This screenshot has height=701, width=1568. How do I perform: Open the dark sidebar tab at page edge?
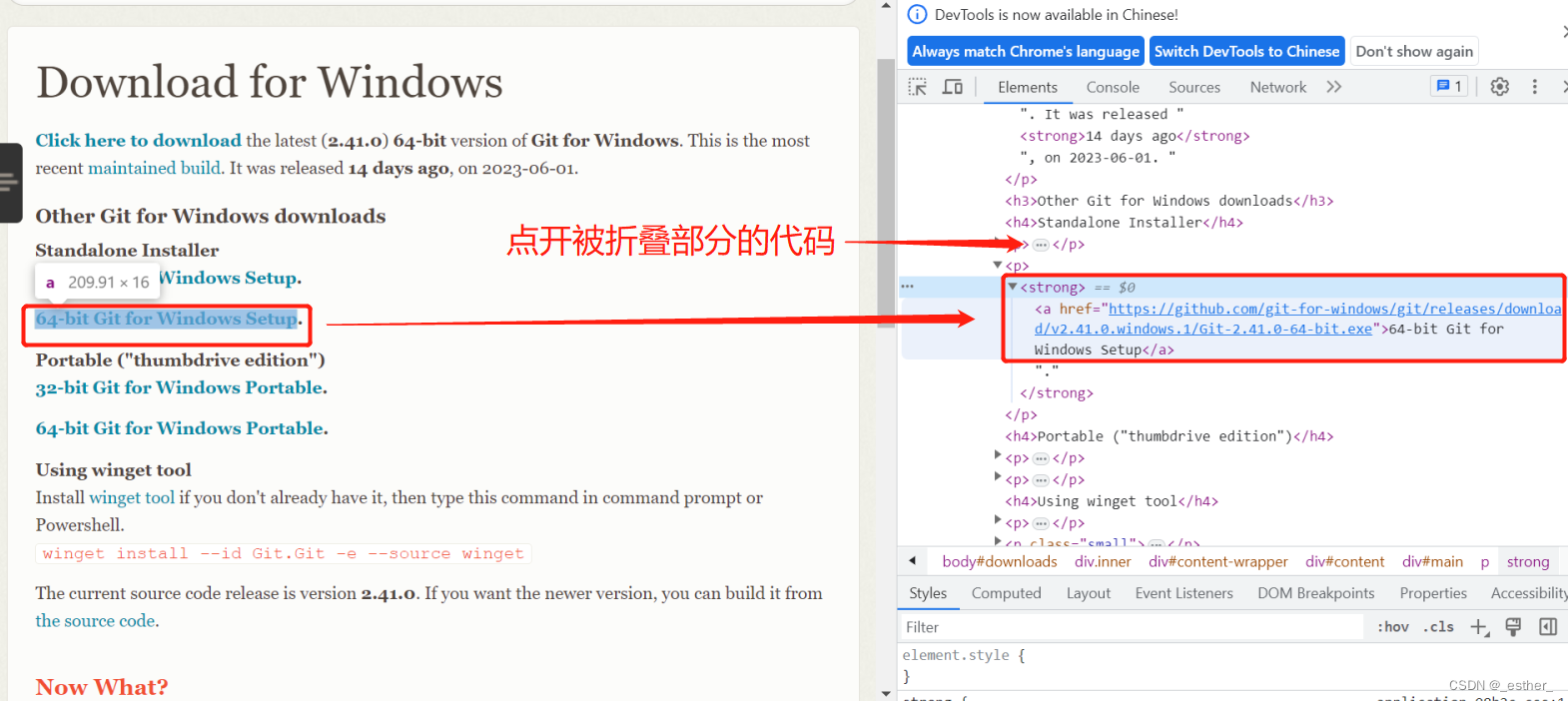[10, 183]
